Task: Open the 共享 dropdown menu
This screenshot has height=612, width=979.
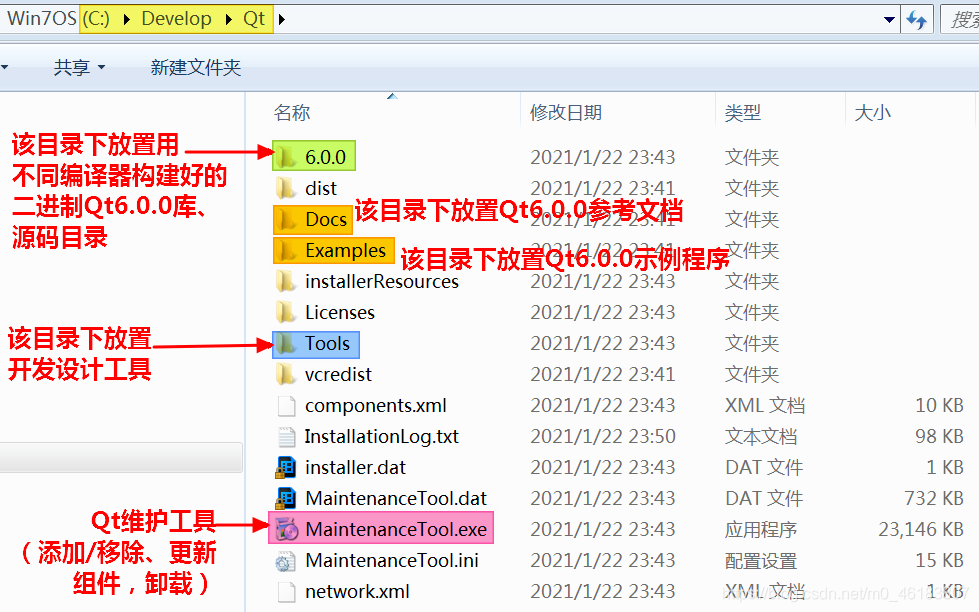Action: 79,67
